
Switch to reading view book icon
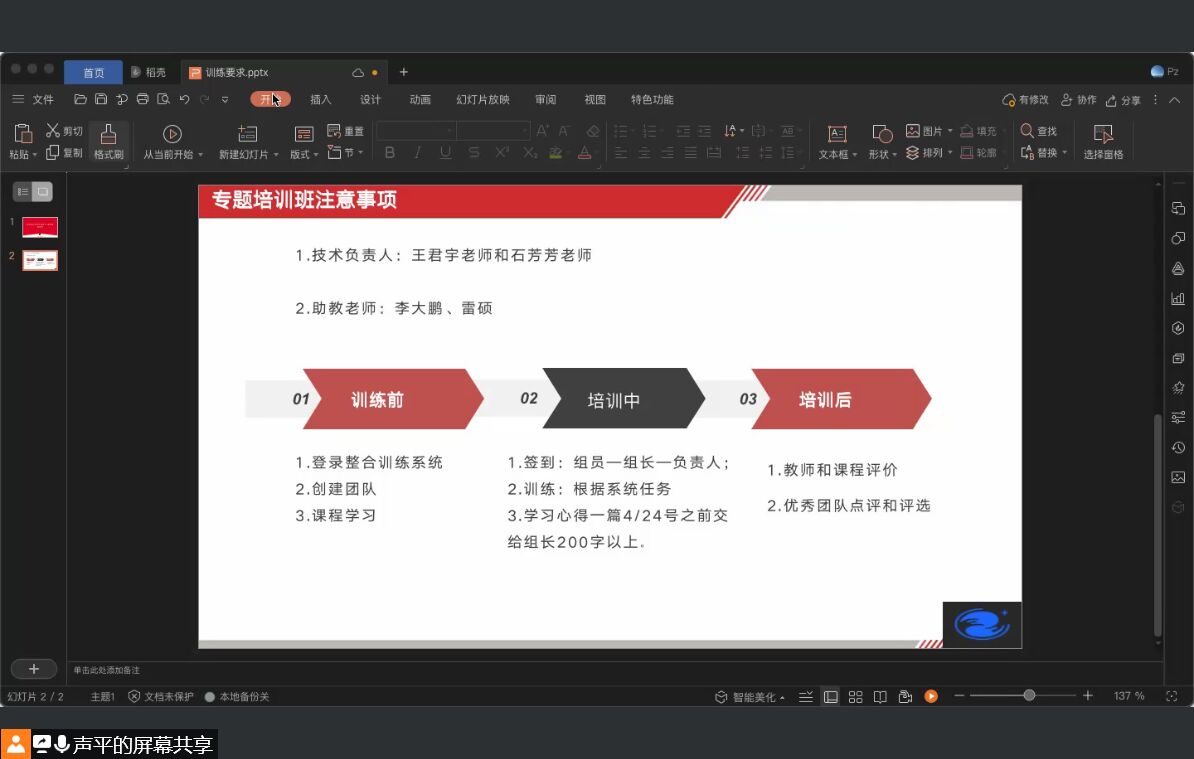coord(880,697)
